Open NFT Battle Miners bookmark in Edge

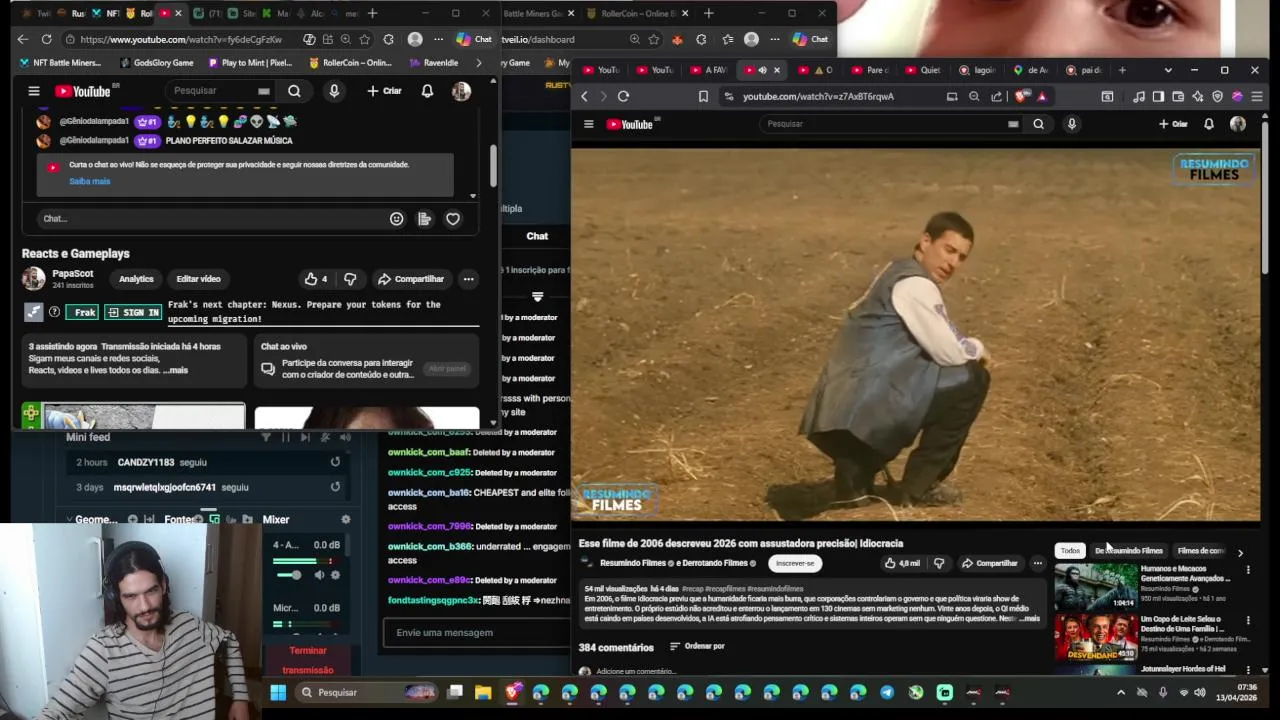tap(60, 62)
